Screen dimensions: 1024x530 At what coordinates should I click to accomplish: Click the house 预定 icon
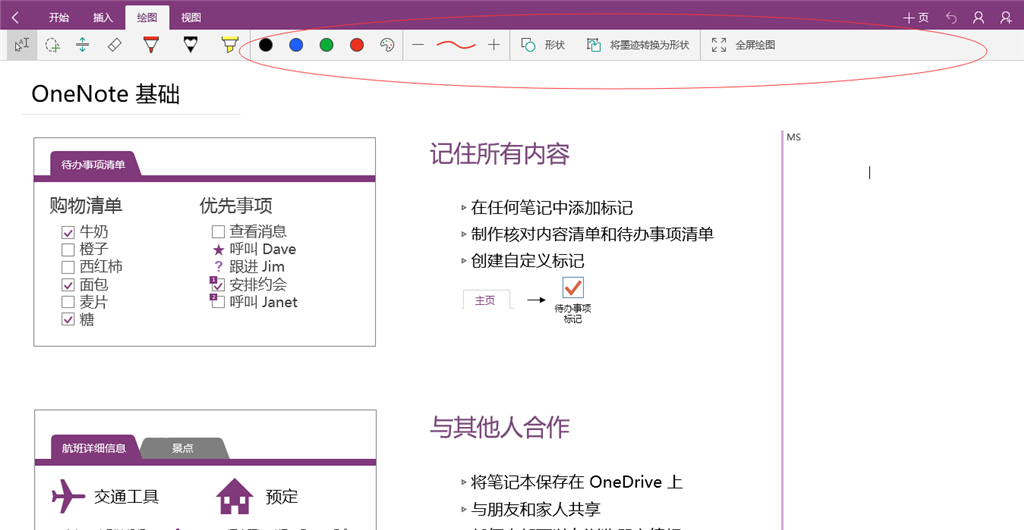[x=234, y=496]
